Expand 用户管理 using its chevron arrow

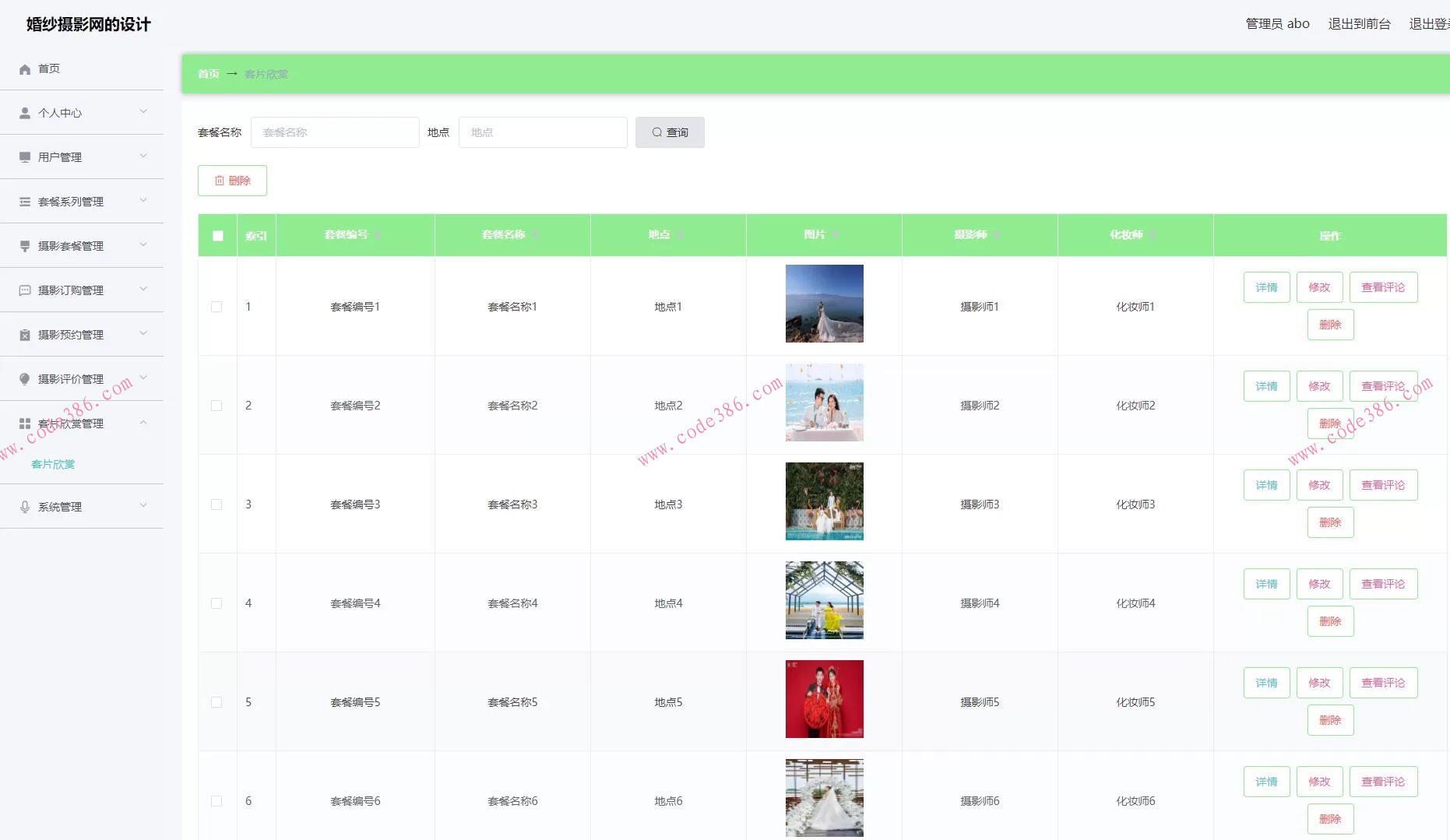tap(143, 156)
